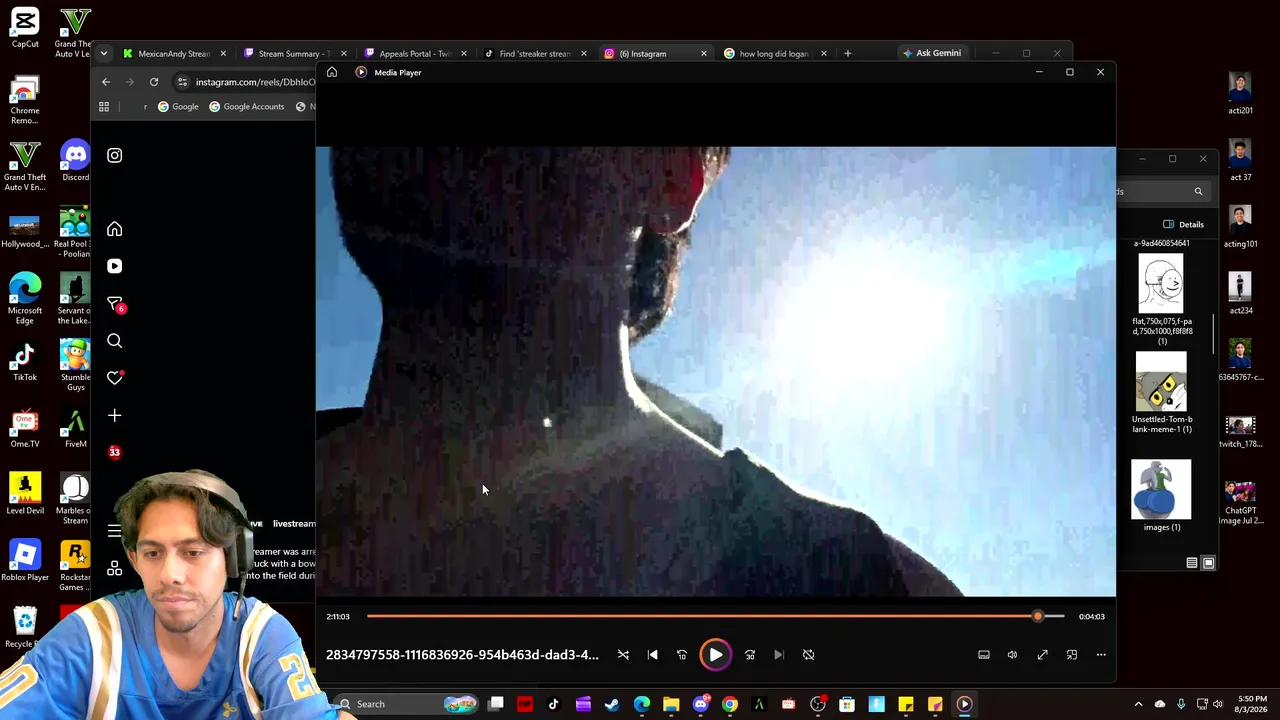Switch to the TikTok 'Find streaker stream' tab
Image resolution: width=1280 pixels, height=720 pixels.
[533, 54]
